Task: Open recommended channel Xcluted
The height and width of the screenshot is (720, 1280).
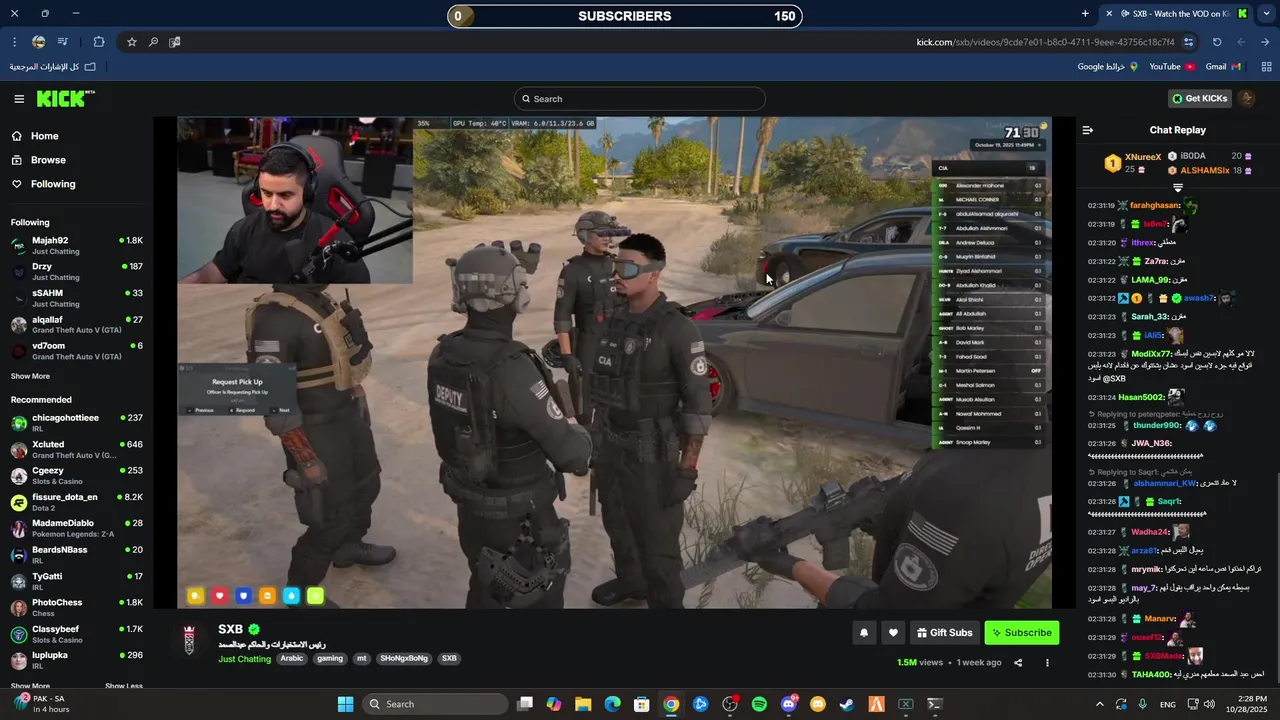Action: [77, 449]
